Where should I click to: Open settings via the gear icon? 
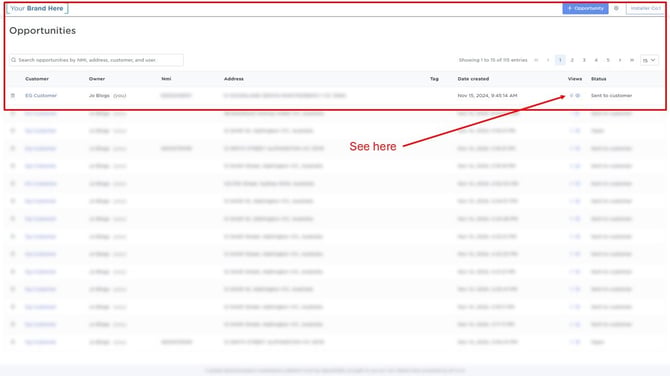coord(616,9)
